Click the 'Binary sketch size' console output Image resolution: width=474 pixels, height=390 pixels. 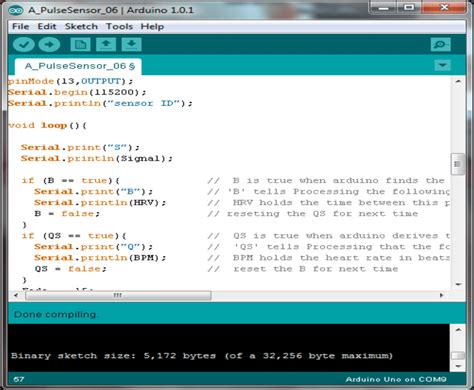click(202, 356)
